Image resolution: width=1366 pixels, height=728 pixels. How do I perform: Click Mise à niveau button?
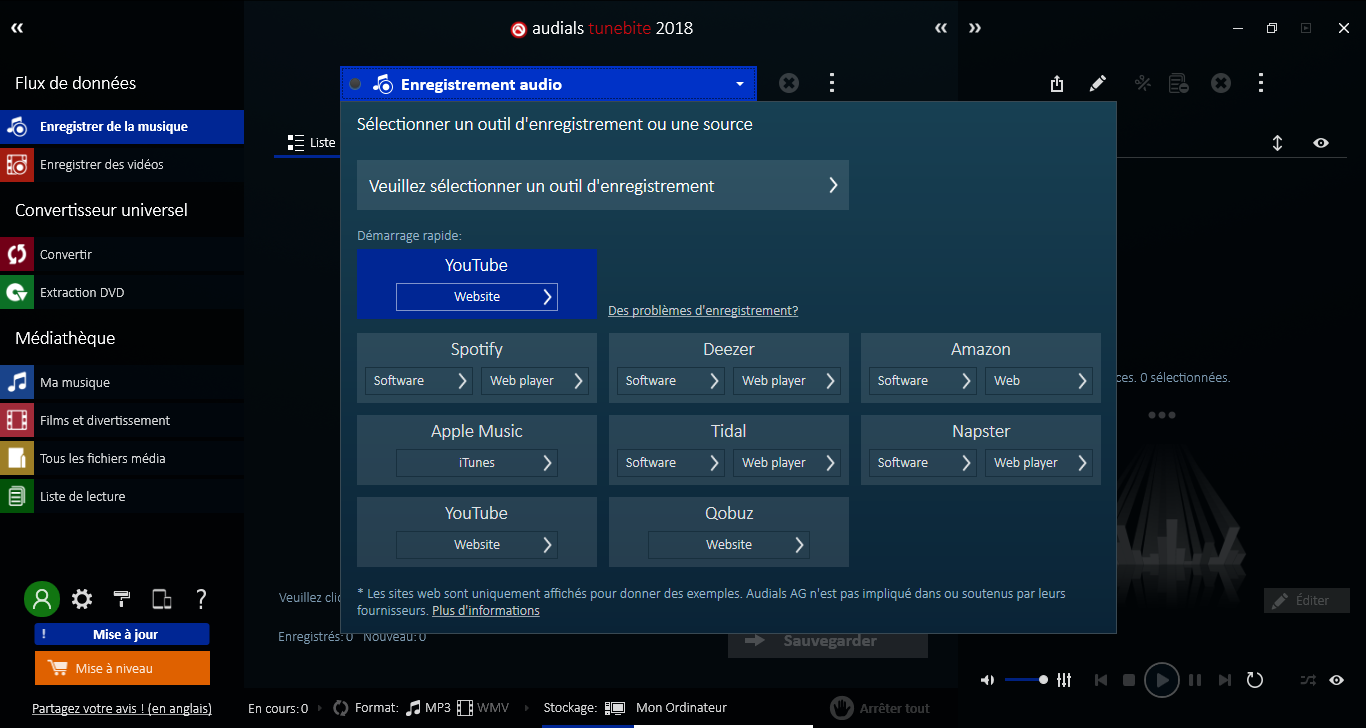click(122, 668)
